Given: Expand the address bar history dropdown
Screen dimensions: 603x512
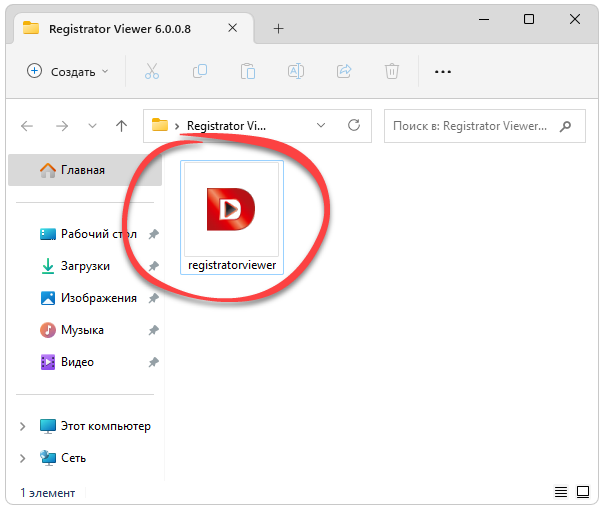Looking at the screenshot, I should pos(321,125).
